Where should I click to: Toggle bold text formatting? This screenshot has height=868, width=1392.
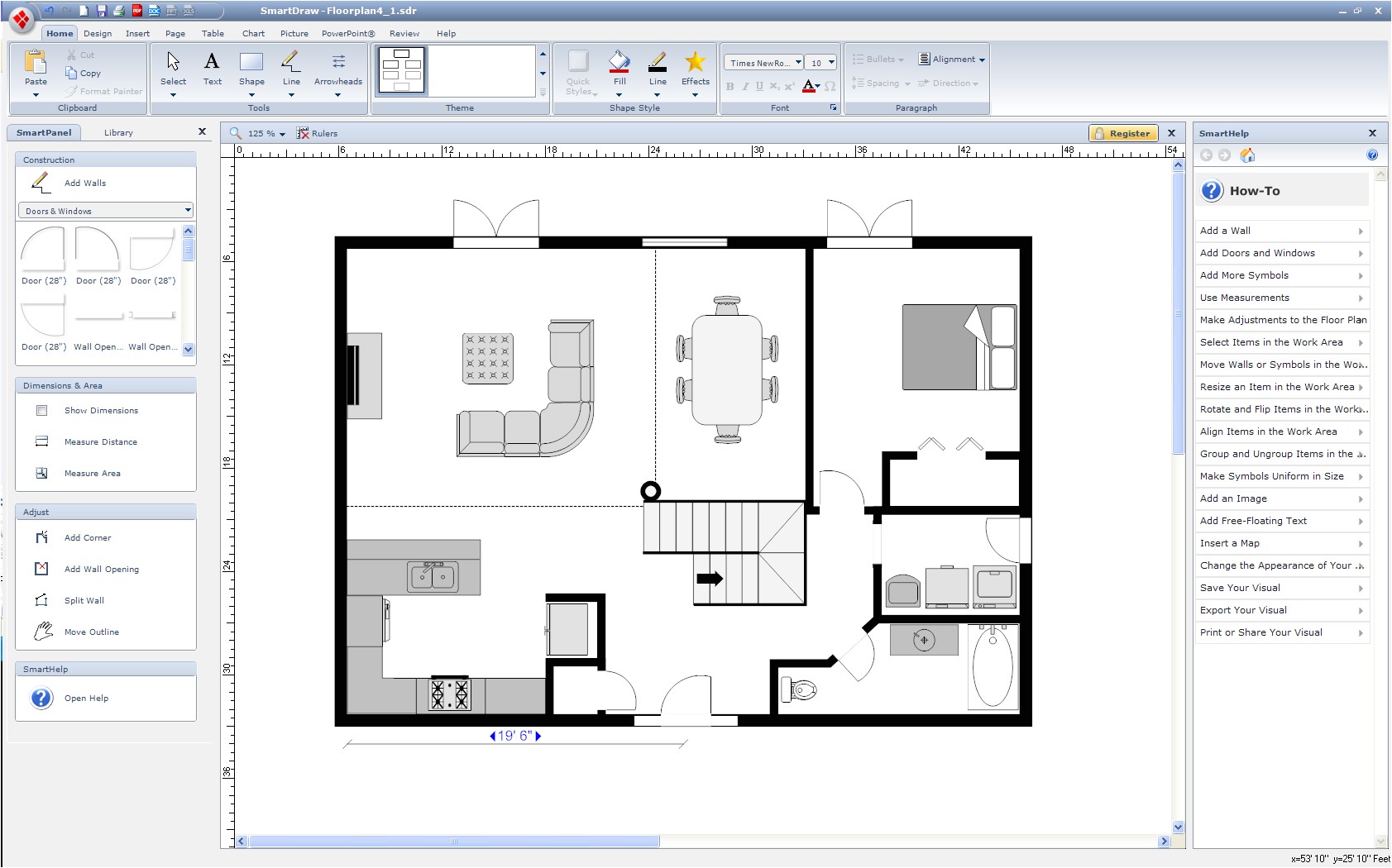pos(731,86)
